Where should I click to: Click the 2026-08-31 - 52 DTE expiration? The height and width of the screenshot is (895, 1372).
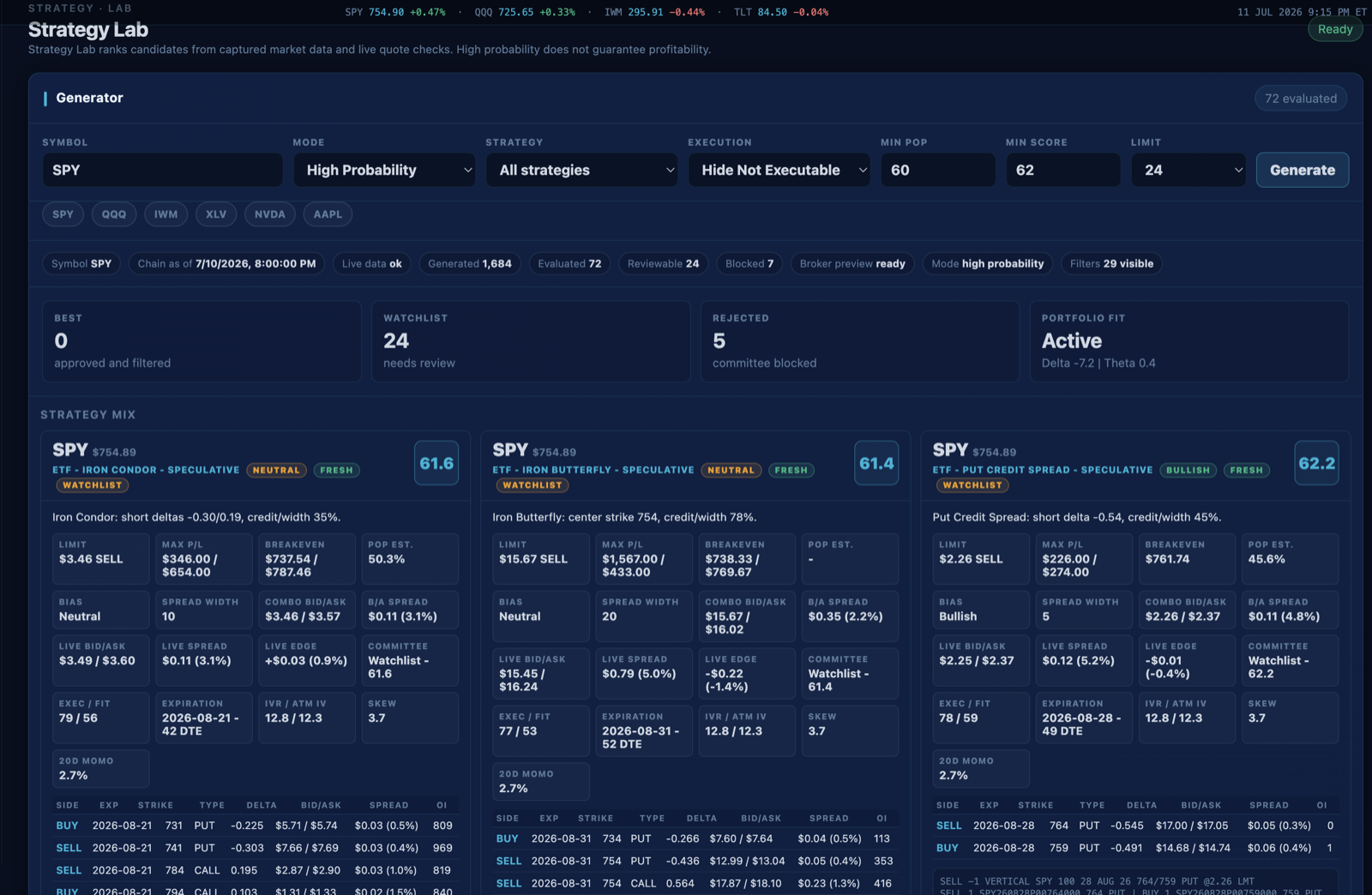641,737
